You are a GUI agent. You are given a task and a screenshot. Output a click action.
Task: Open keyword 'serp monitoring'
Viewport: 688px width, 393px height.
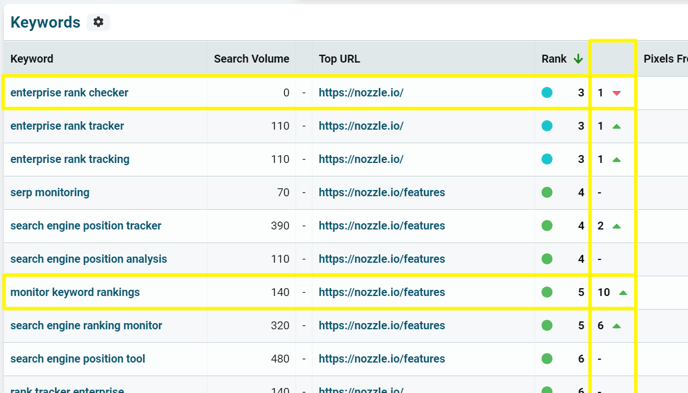click(50, 193)
